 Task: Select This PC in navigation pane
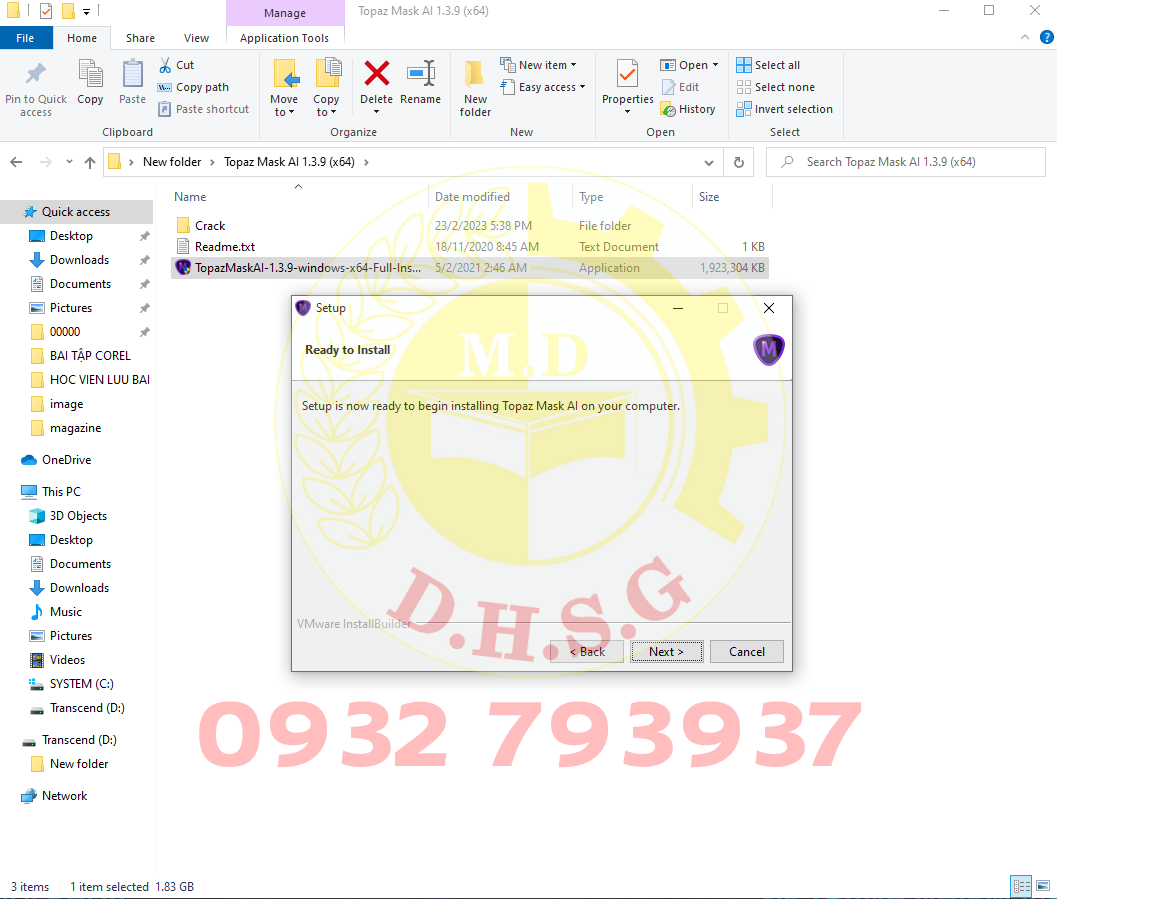point(61,492)
